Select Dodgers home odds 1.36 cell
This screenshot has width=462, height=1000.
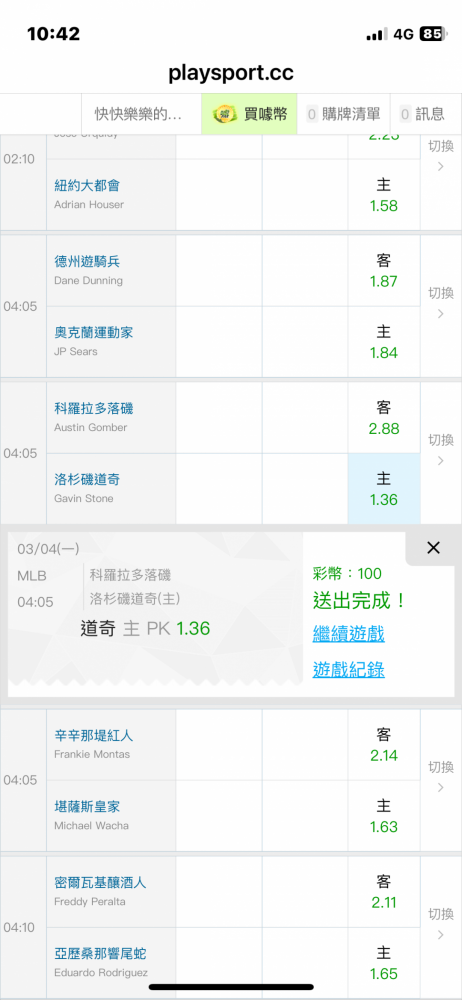coord(384,489)
